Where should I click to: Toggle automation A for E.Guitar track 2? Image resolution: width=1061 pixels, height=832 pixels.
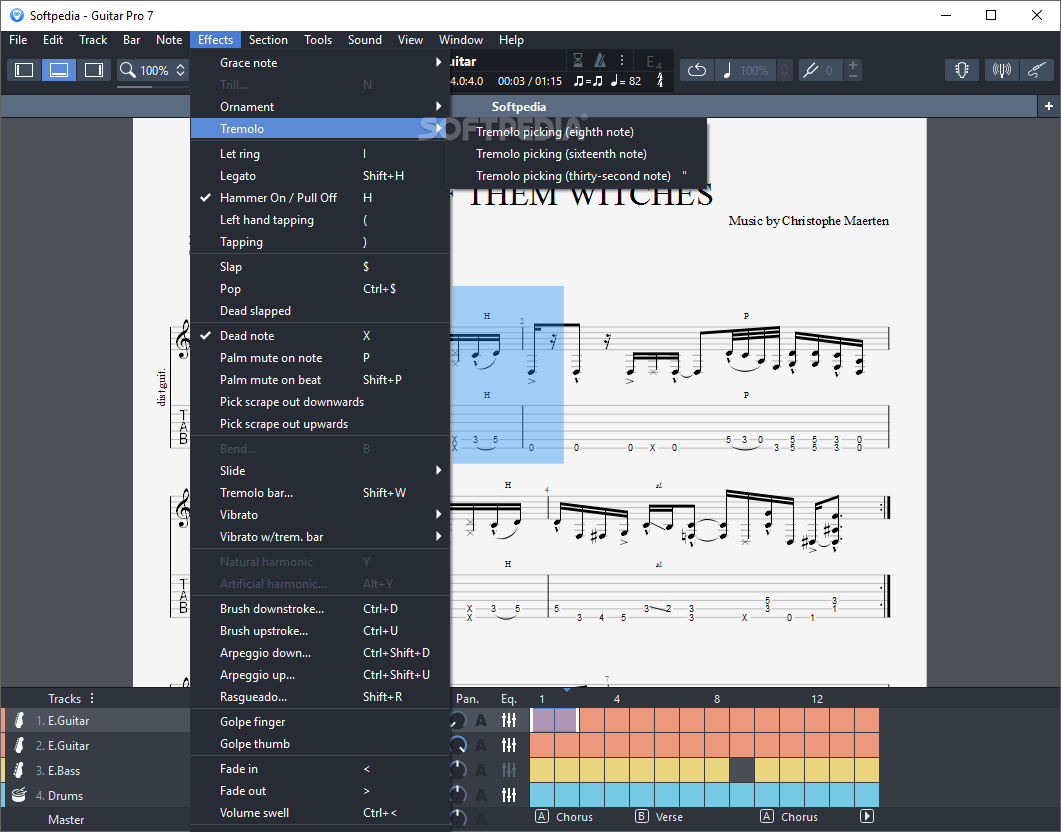tap(481, 745)
